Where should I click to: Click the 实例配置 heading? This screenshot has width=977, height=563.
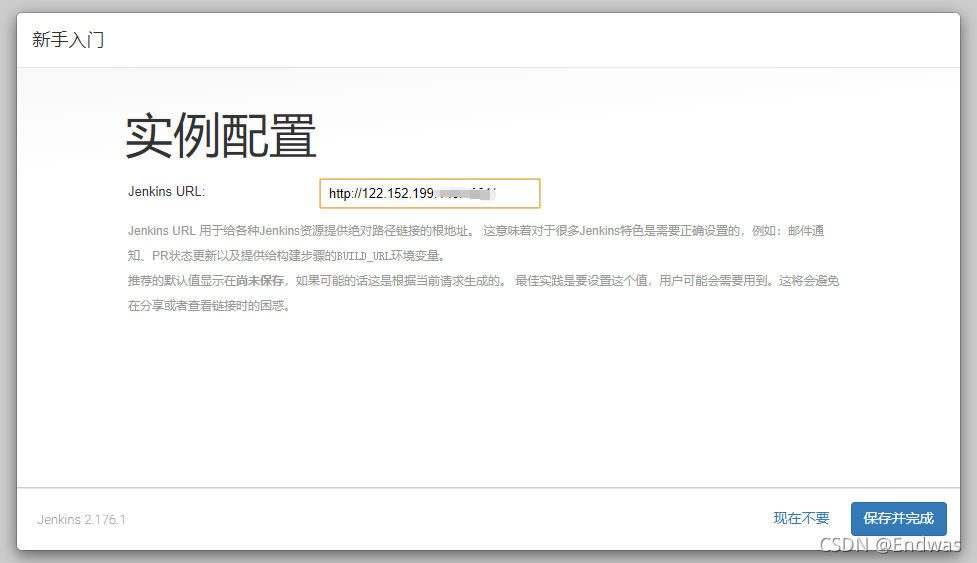click(221, 136)
